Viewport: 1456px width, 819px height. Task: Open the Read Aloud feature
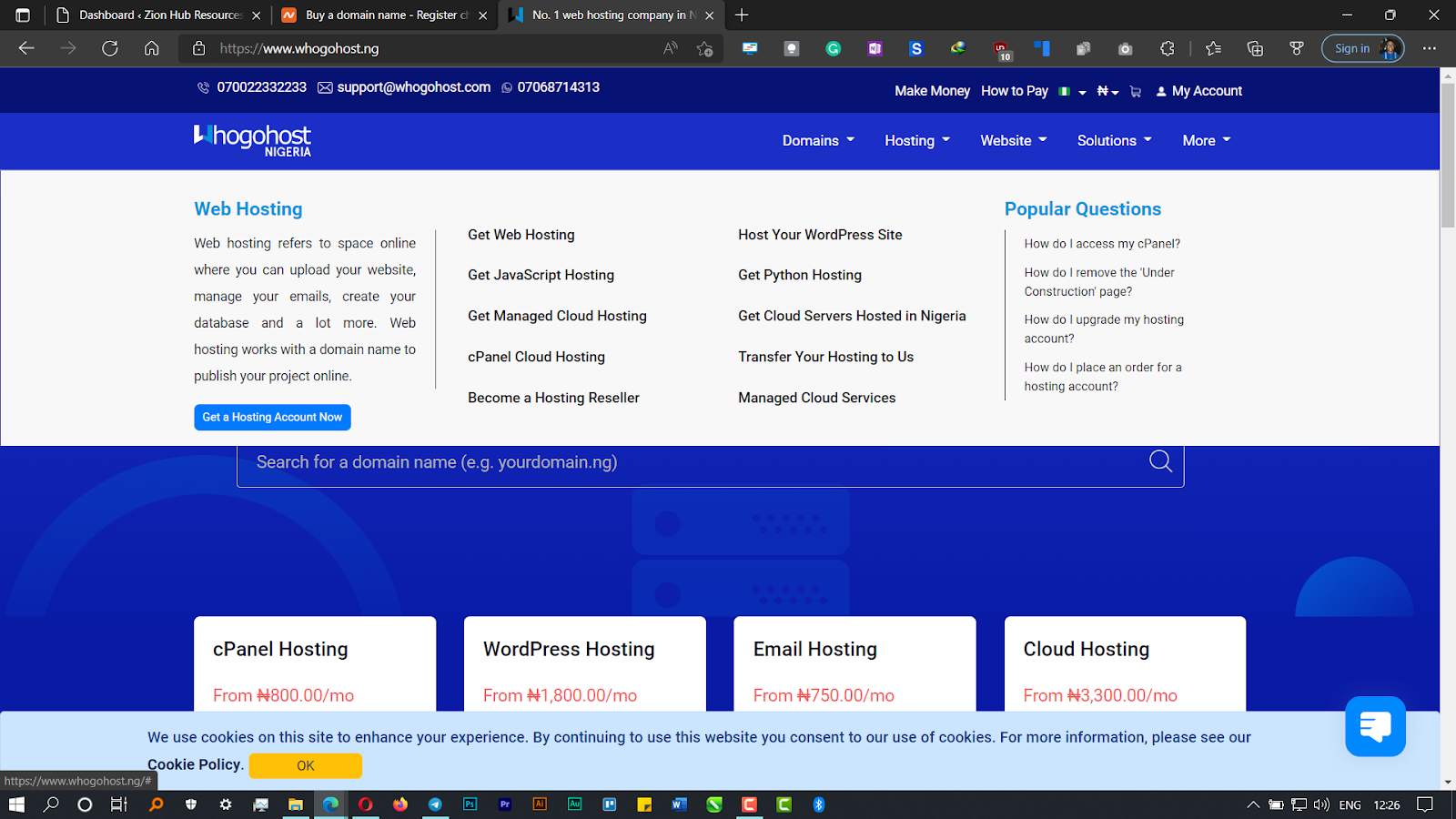click(x=671, y=48)
